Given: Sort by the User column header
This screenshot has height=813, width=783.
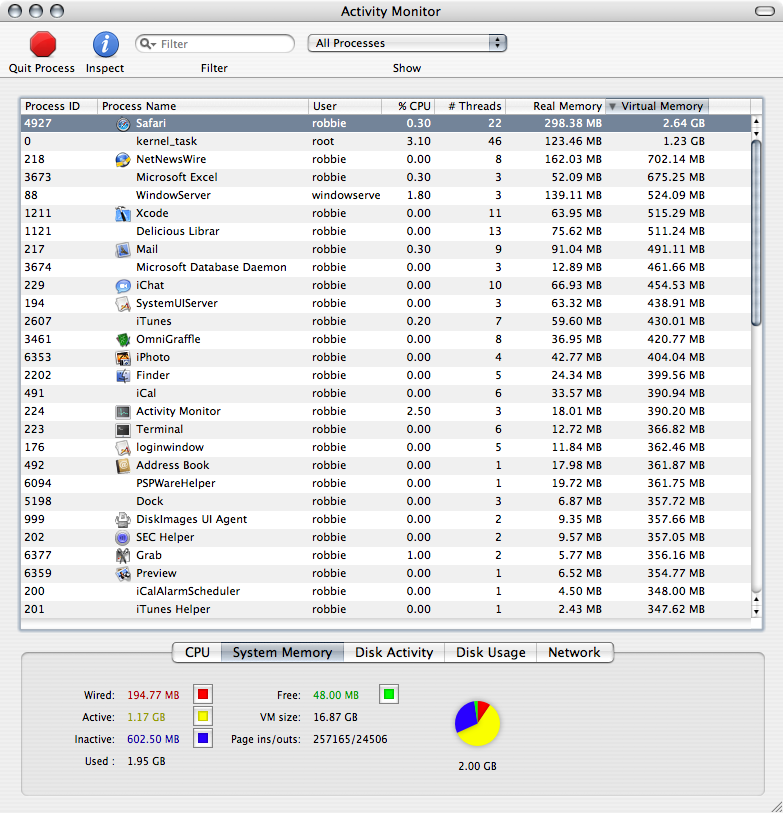Looking at the screenshot, I should coord(345,106).
